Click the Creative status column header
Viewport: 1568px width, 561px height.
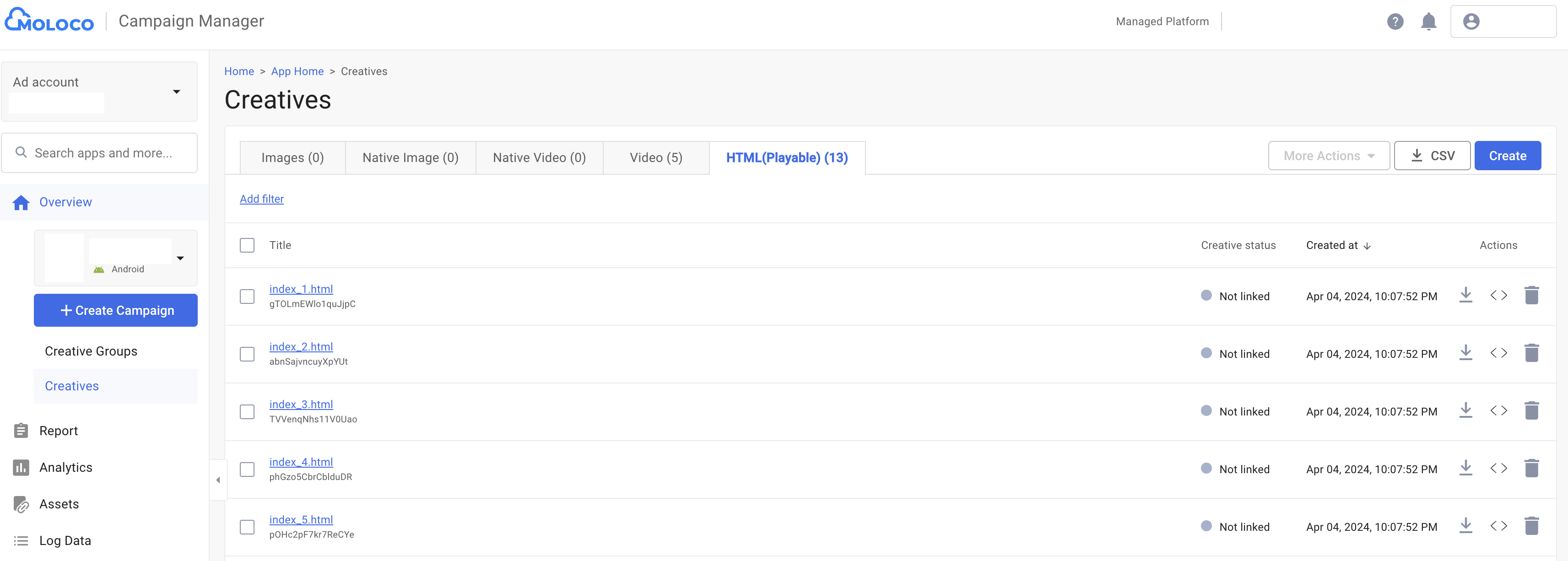coord(1238,245)
